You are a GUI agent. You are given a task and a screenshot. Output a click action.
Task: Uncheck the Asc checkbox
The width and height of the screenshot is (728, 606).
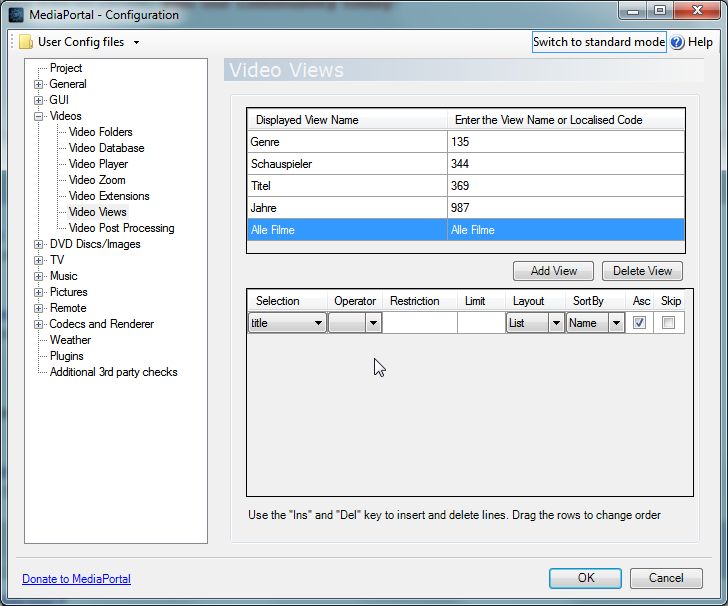coord(640,323)
